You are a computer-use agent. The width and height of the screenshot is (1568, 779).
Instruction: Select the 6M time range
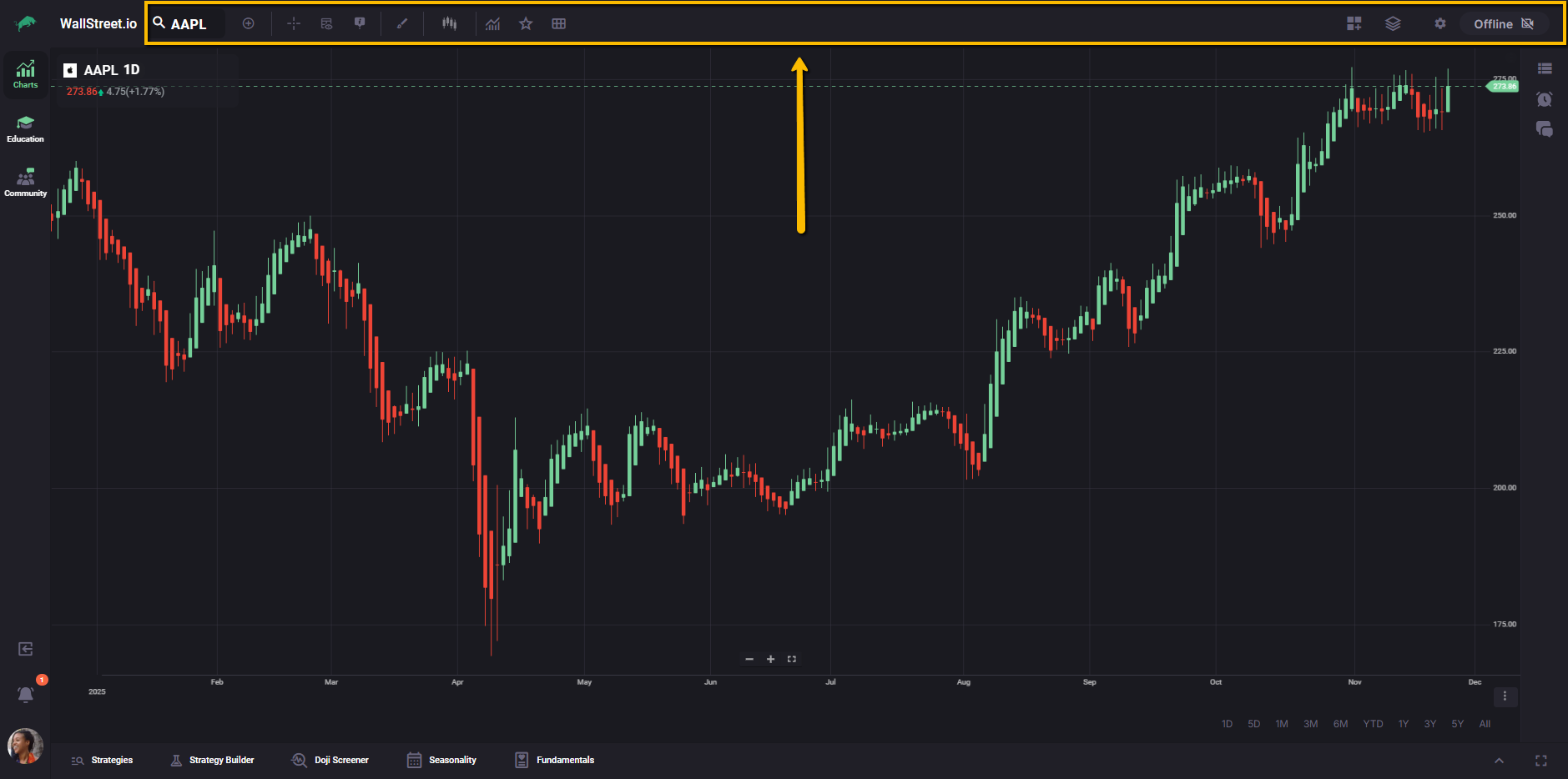1340,724
